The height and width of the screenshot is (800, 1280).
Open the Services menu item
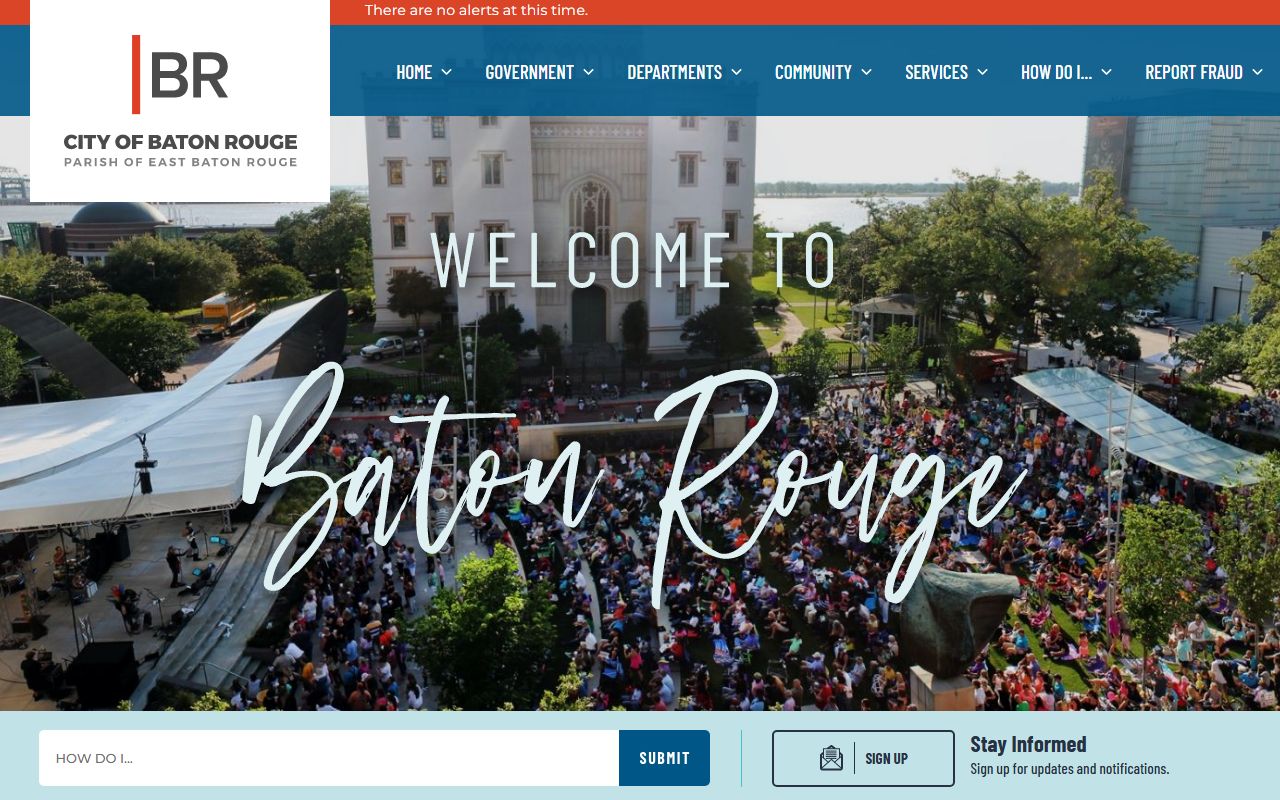click(x=936, y=72)
